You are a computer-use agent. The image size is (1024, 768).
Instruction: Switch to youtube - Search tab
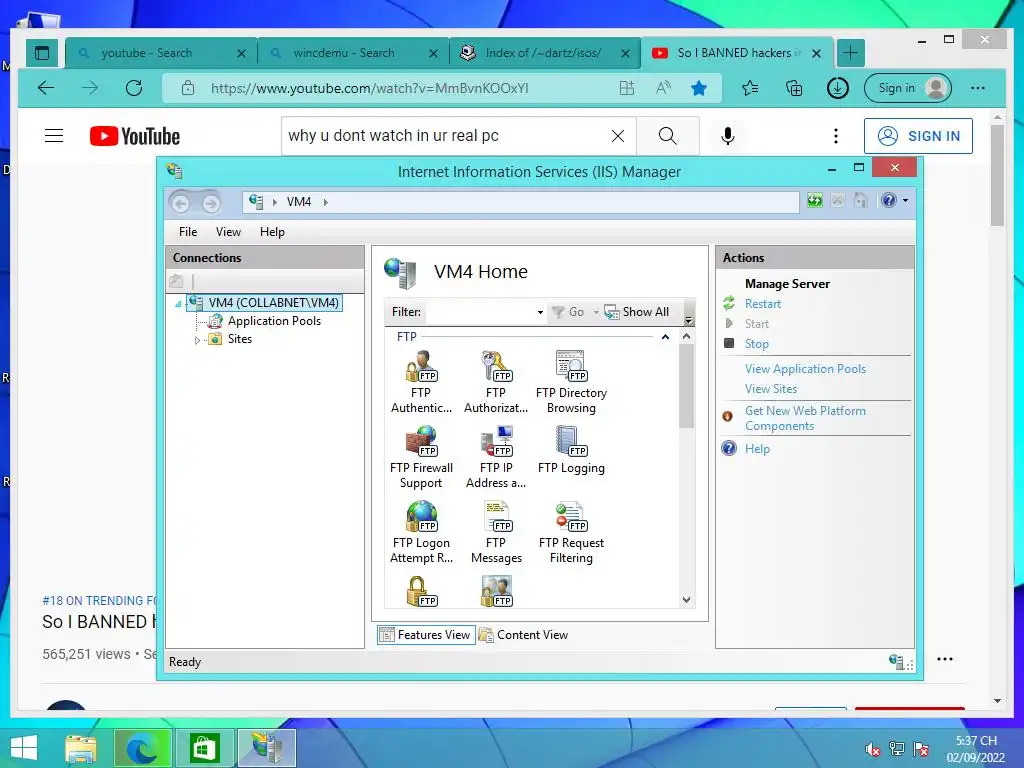coord(161,53)
